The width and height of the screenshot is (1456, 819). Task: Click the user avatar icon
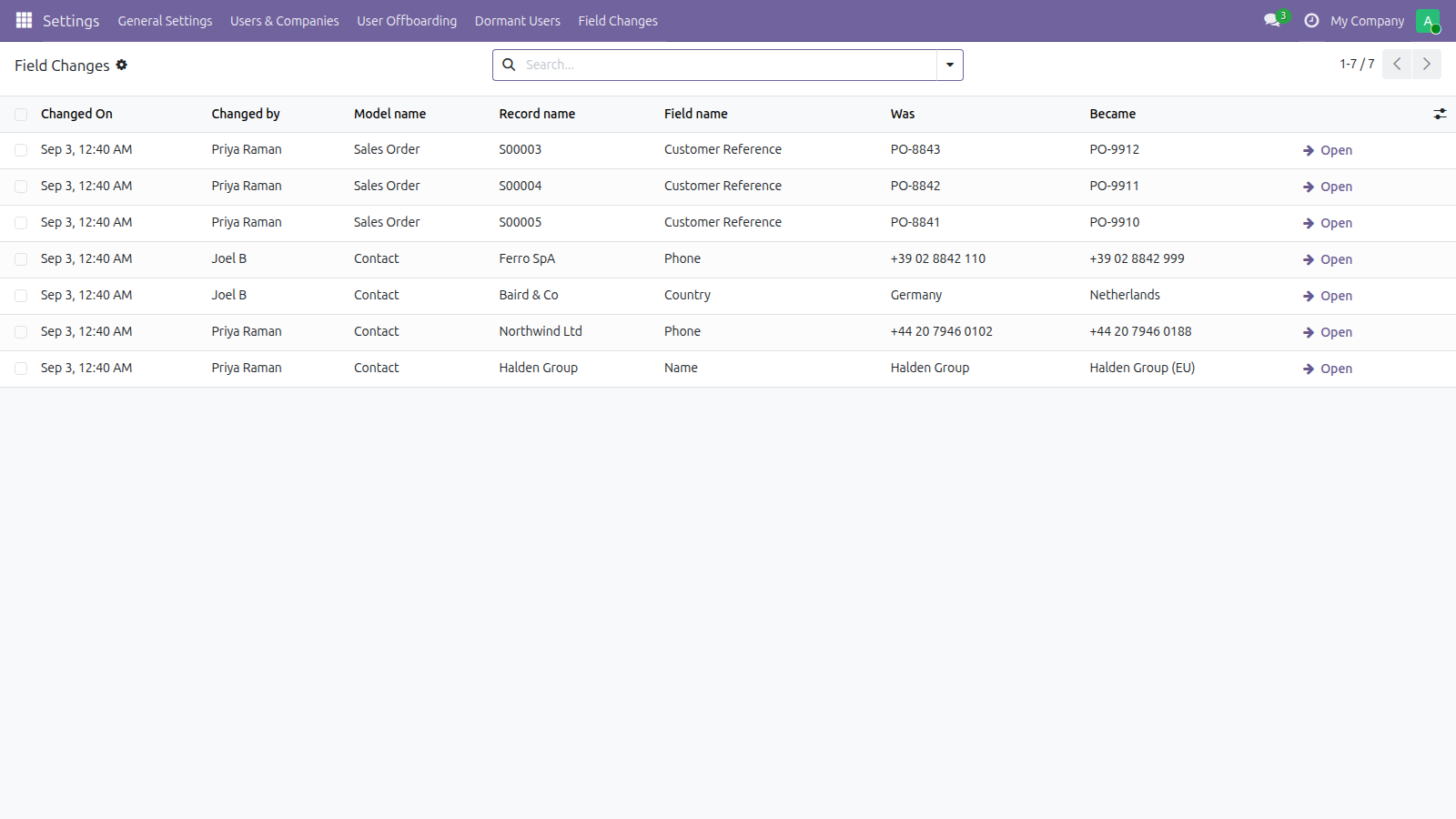(1428, 20)
